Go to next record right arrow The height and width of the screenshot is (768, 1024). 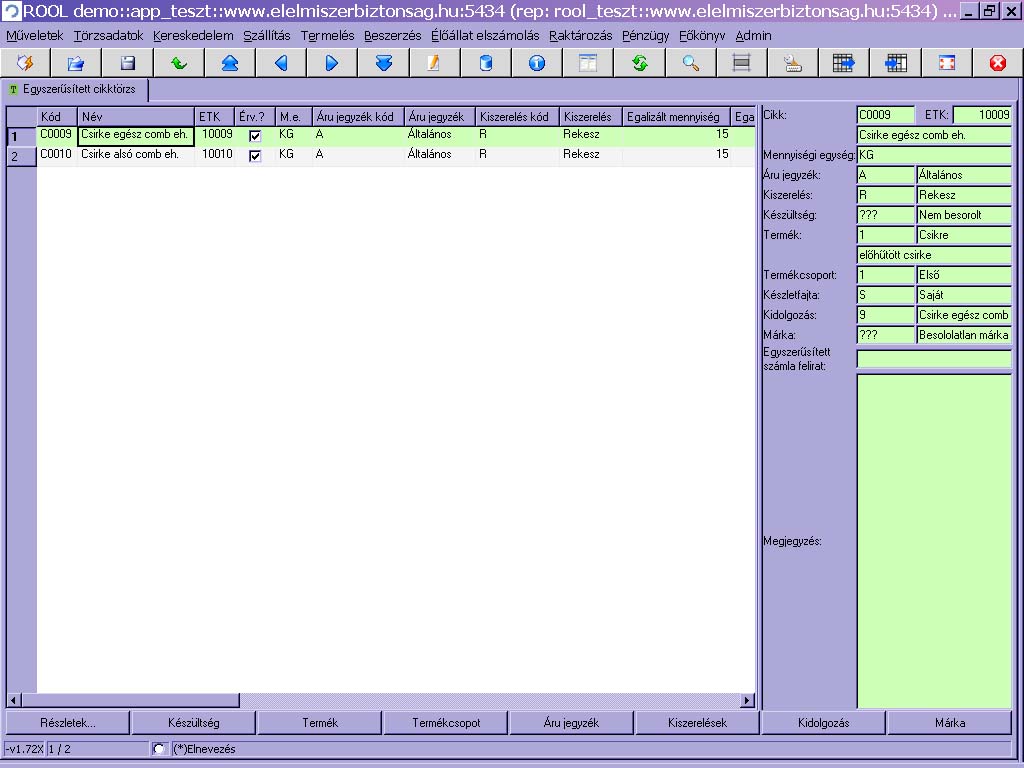[332, 63]
